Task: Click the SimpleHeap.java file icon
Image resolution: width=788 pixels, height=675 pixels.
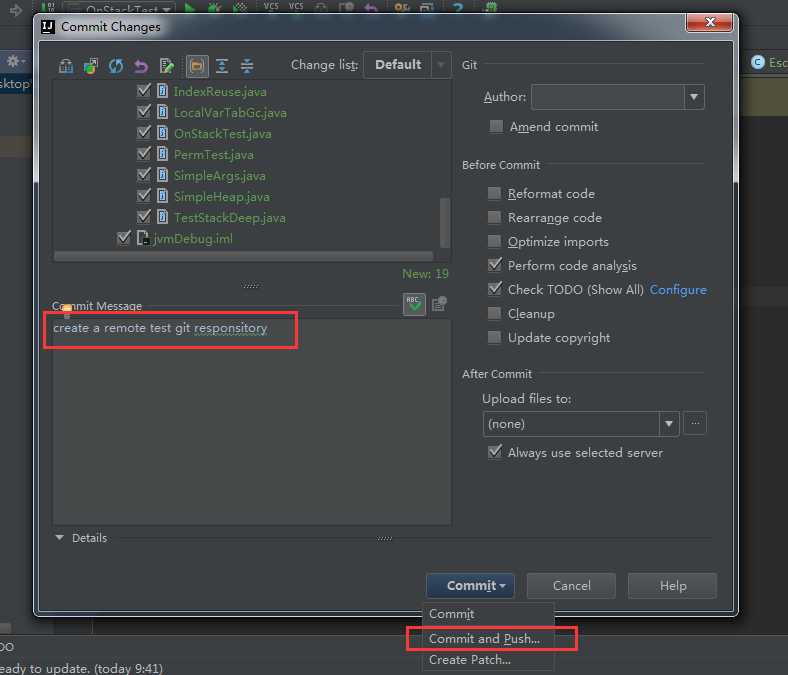Action: click(162, 196)
